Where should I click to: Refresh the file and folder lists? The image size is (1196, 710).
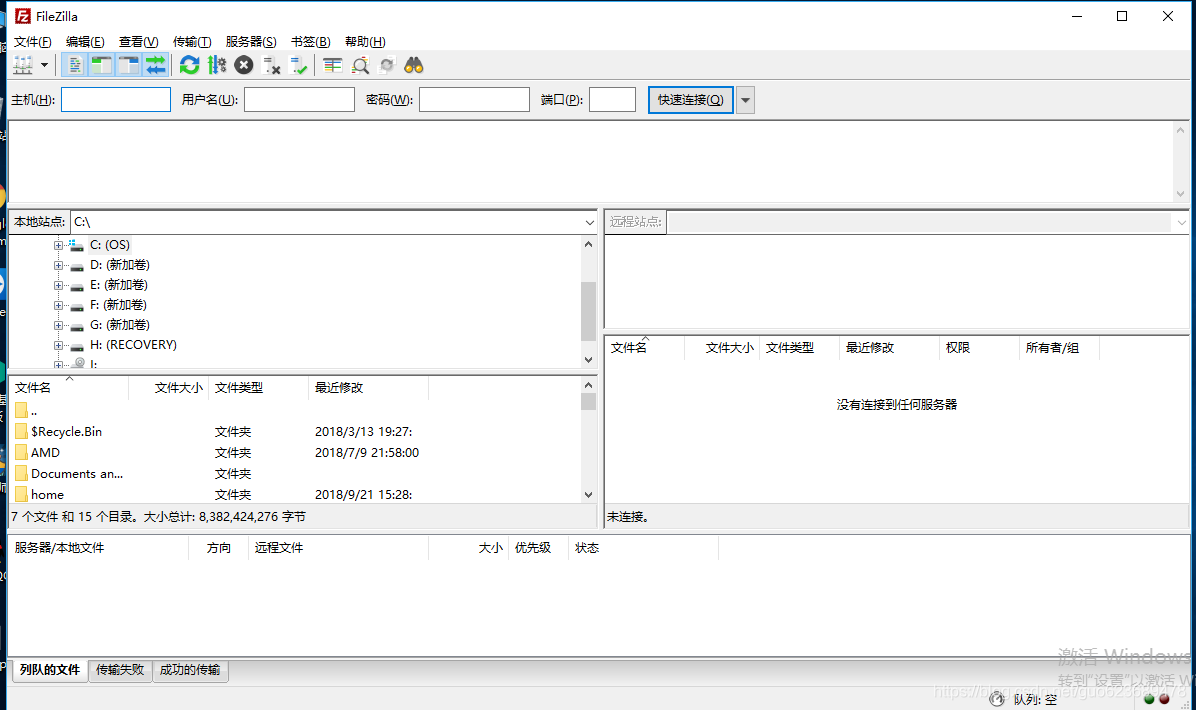click(189, 66)
